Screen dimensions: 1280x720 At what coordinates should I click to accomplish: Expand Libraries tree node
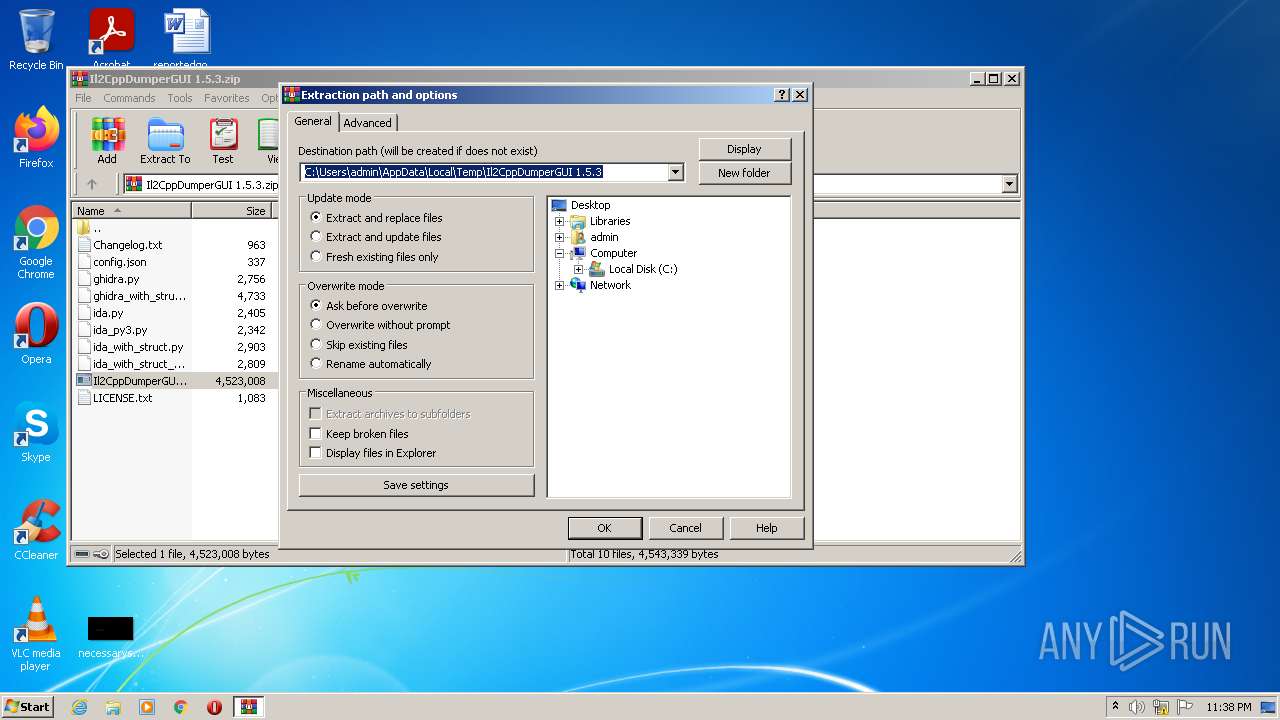560,221
